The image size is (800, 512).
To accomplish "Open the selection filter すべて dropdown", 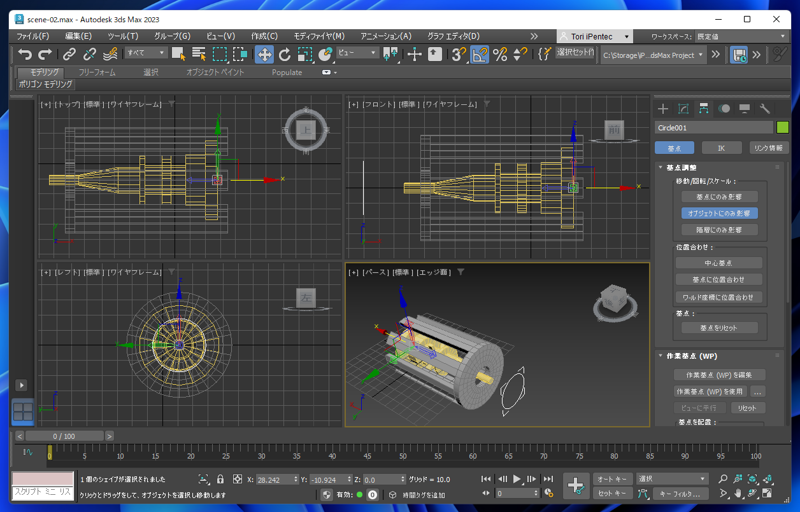I will click(x=146, y=53).
